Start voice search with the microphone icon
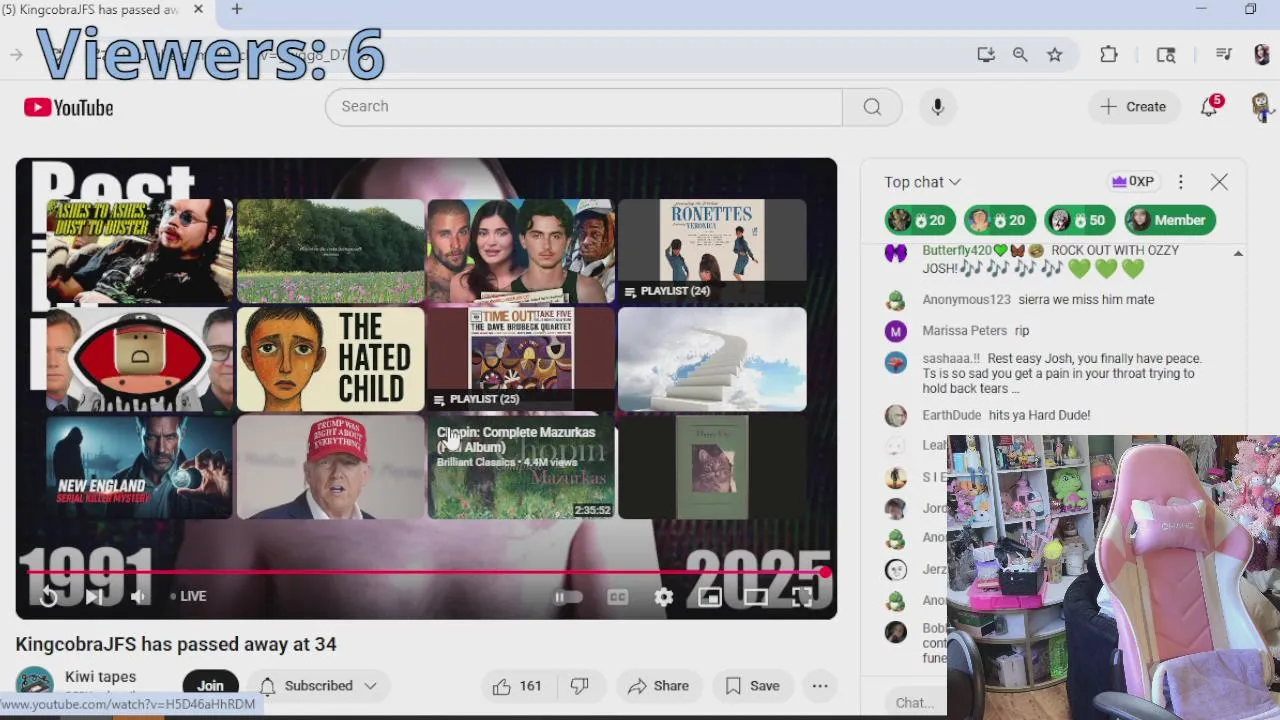 (937, 107)
